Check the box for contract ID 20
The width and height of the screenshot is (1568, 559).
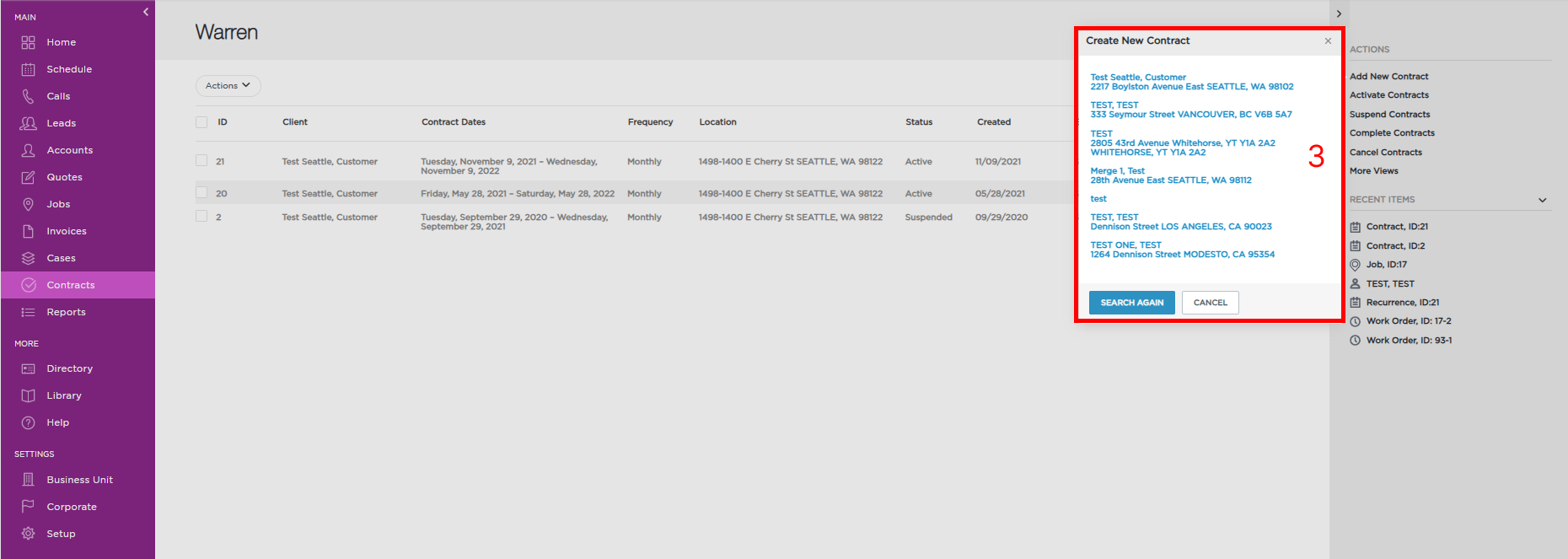(201, 192)
